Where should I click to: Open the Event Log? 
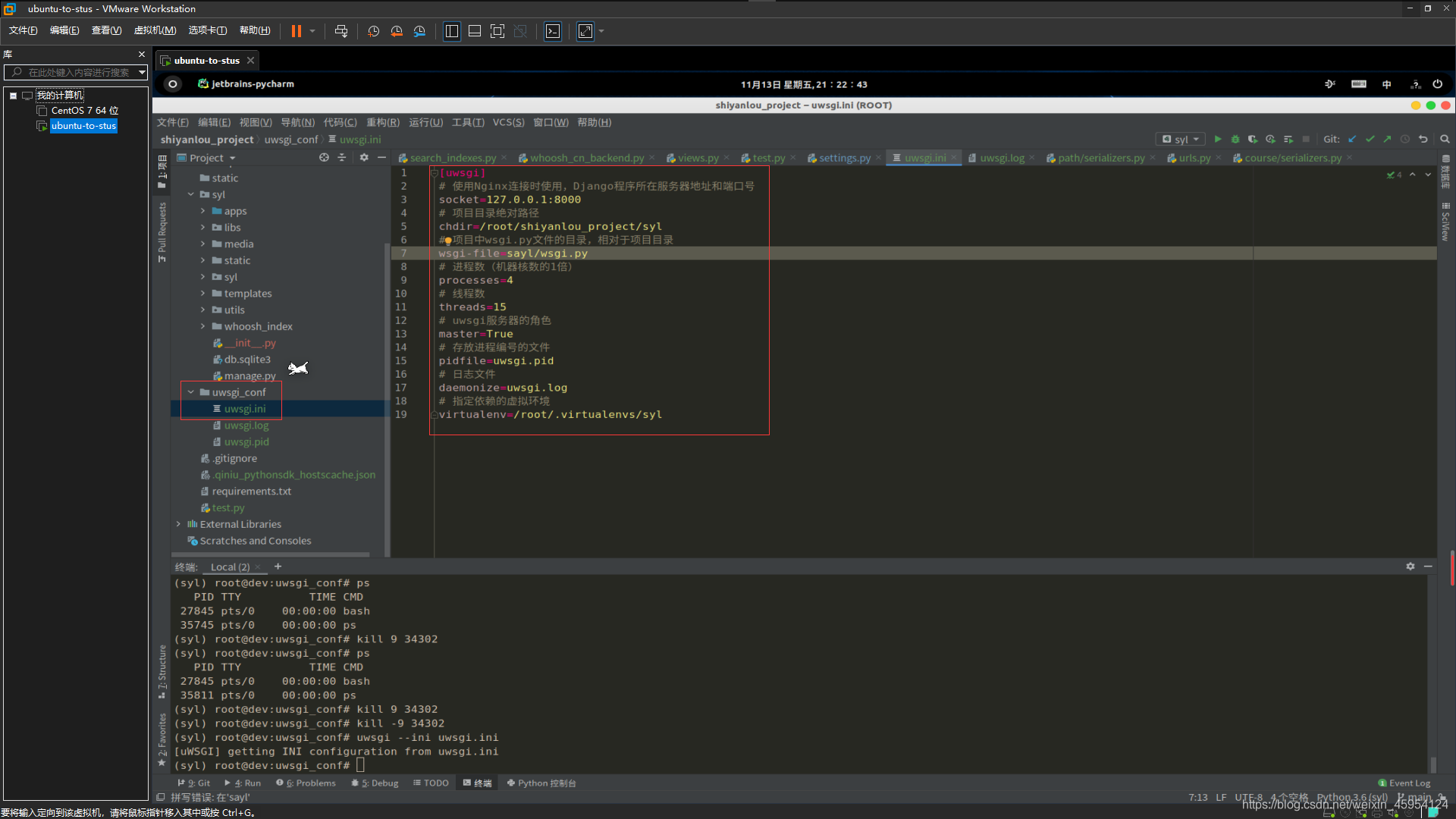tap(1404, 783)
